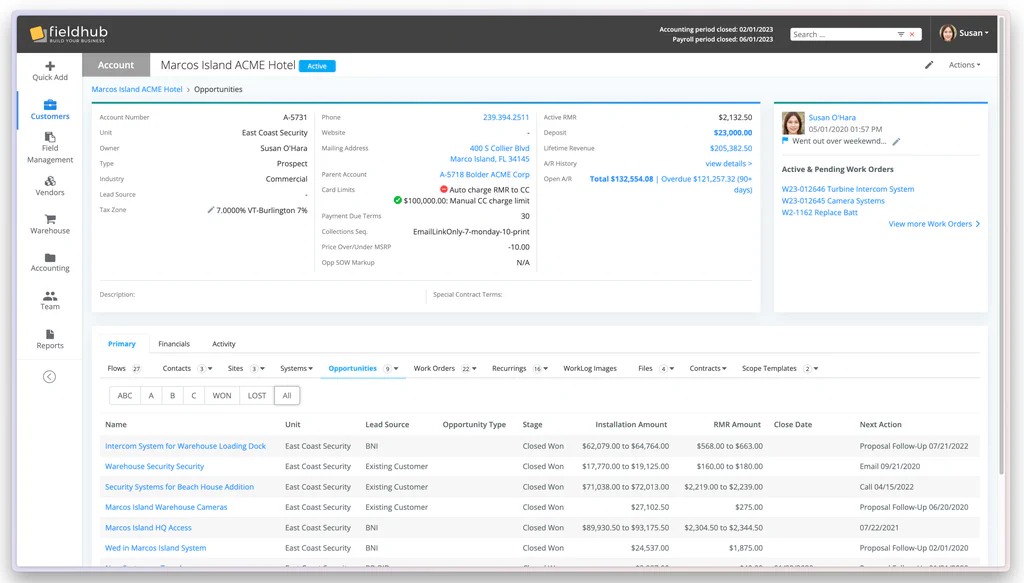Click the Team sidebar icon
1024x583 pixels.
click(x=49, y=298)
